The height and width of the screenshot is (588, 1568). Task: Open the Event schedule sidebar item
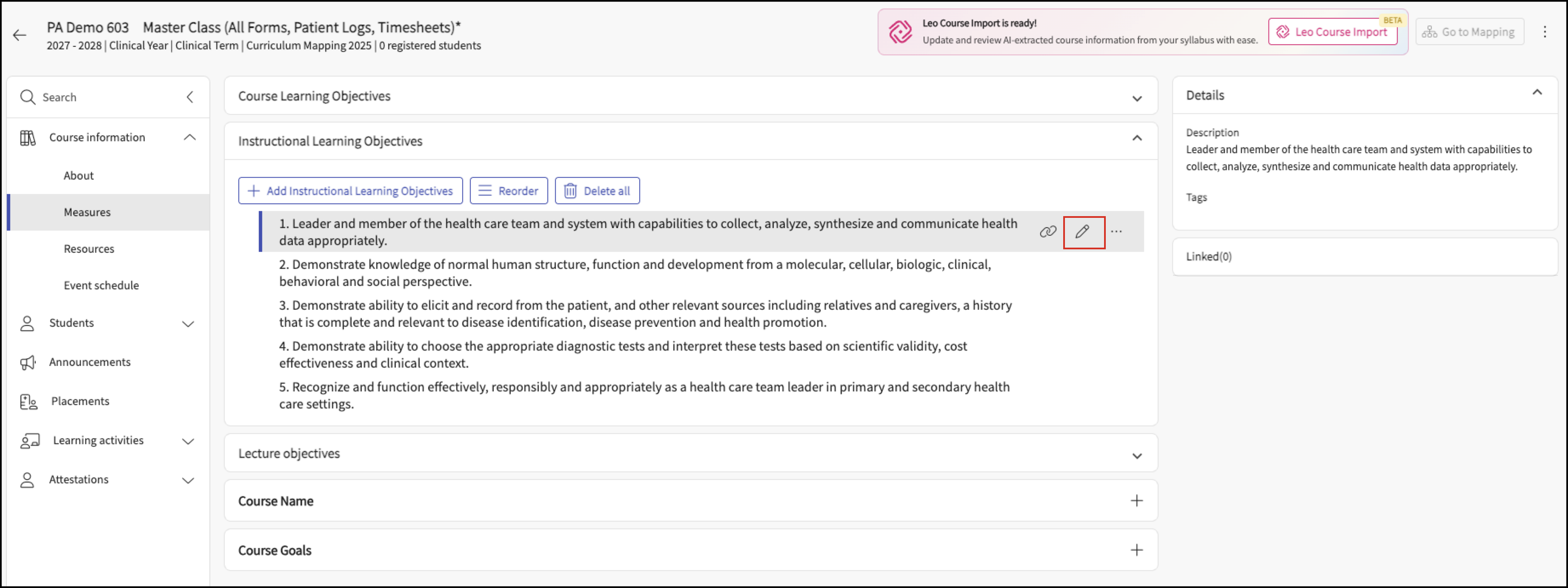101,285
